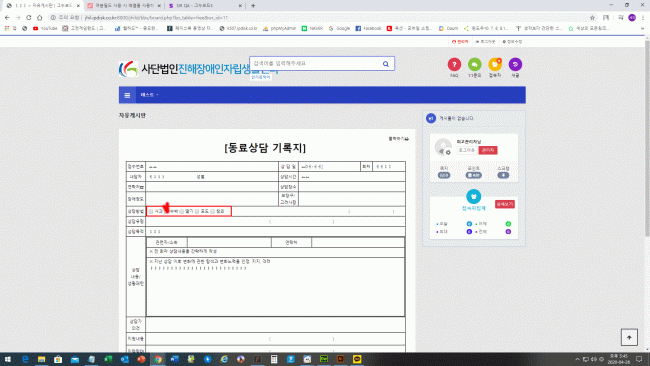Check the fourth consultation method checkbox
The width and height of the screenshot is (650, 366).
[x=197, y=211]
